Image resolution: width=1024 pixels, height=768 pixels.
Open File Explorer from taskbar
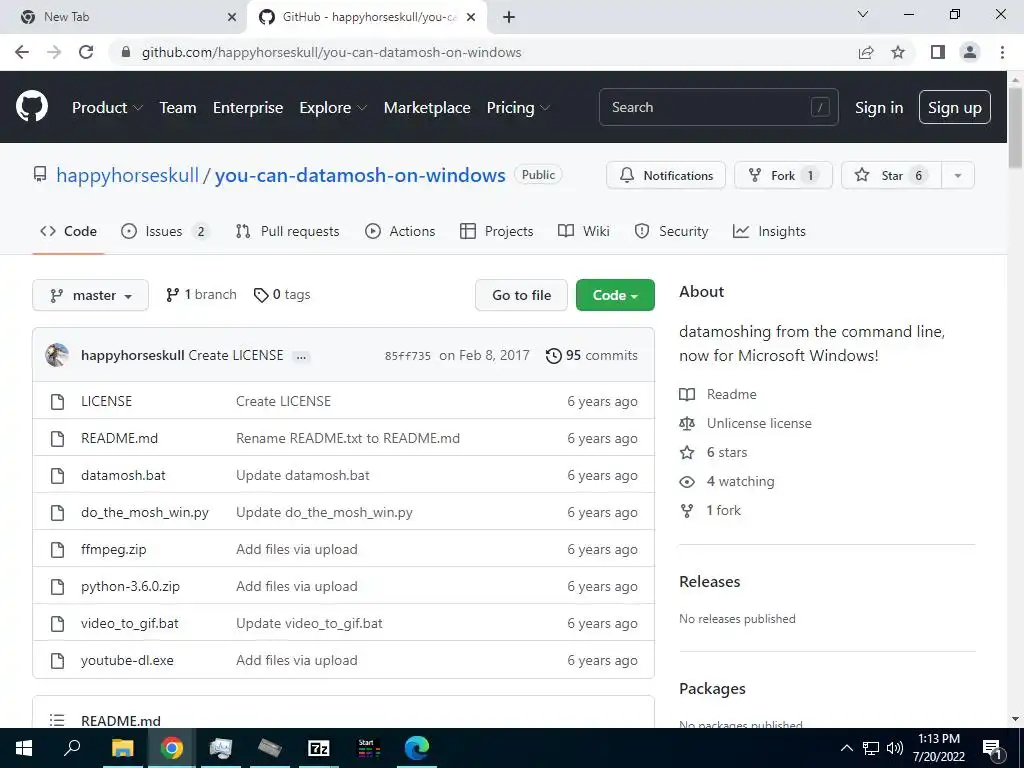tap(122, 748)
